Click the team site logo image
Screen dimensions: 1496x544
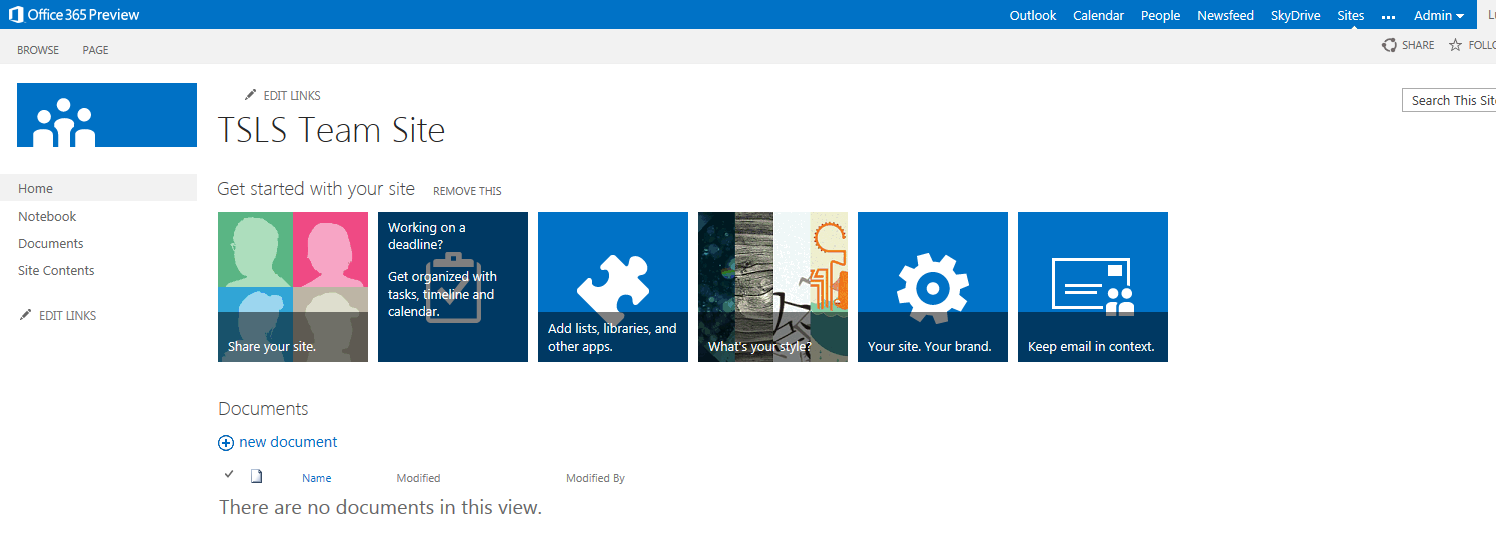tap(107, 115)
